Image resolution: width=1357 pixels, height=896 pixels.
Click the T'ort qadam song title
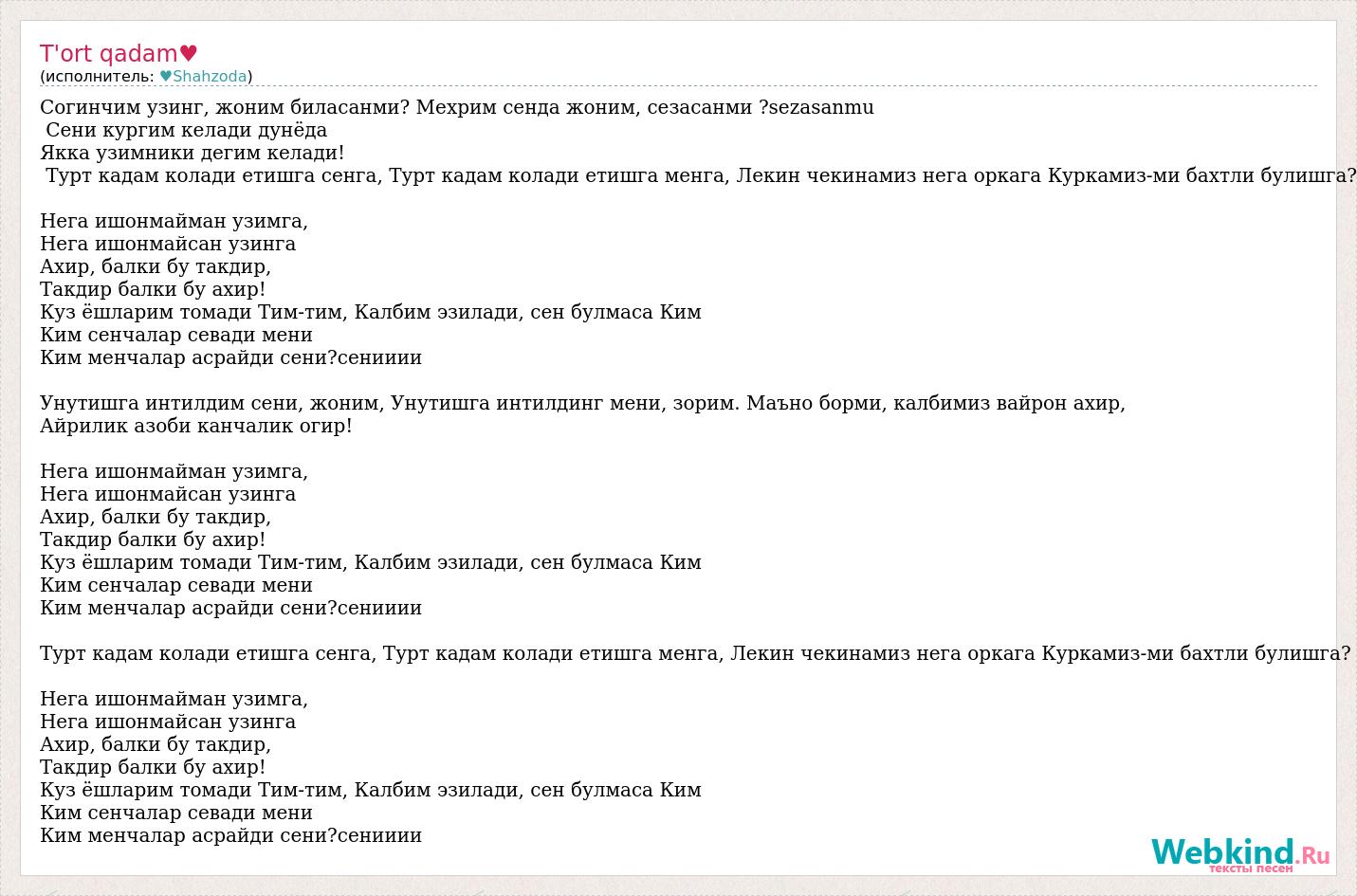click(x=108, y=54)
